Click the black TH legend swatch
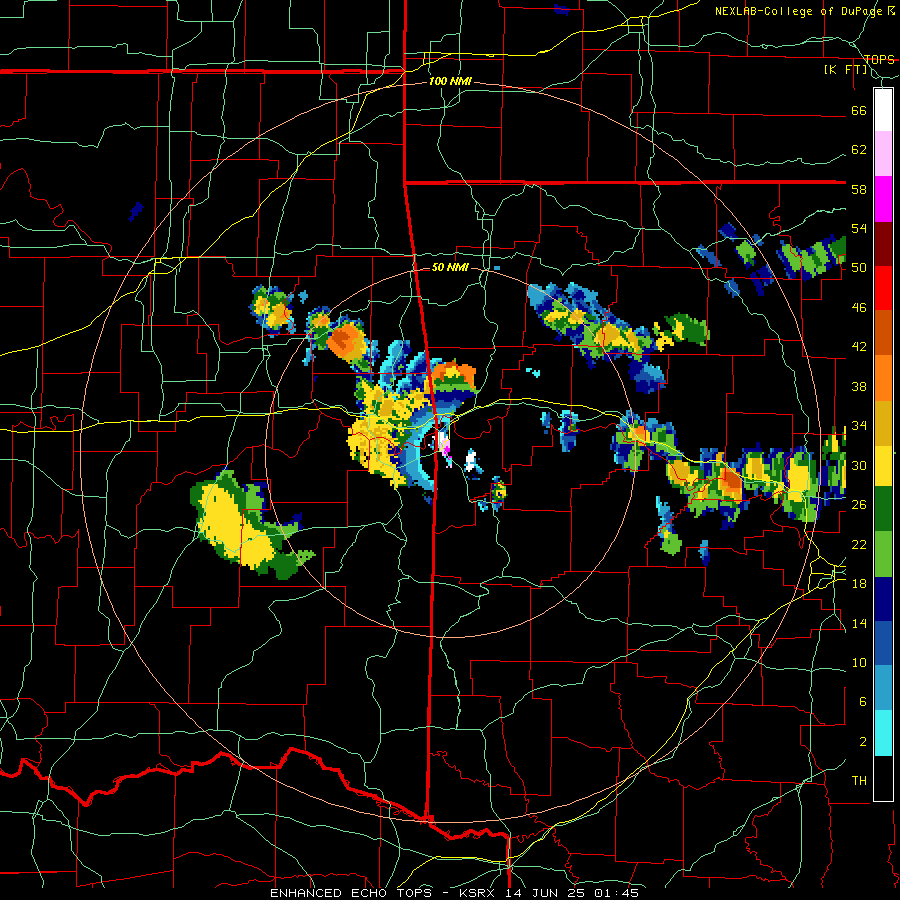The width and height of the screenshot is (900, 900). pos(883,778)
